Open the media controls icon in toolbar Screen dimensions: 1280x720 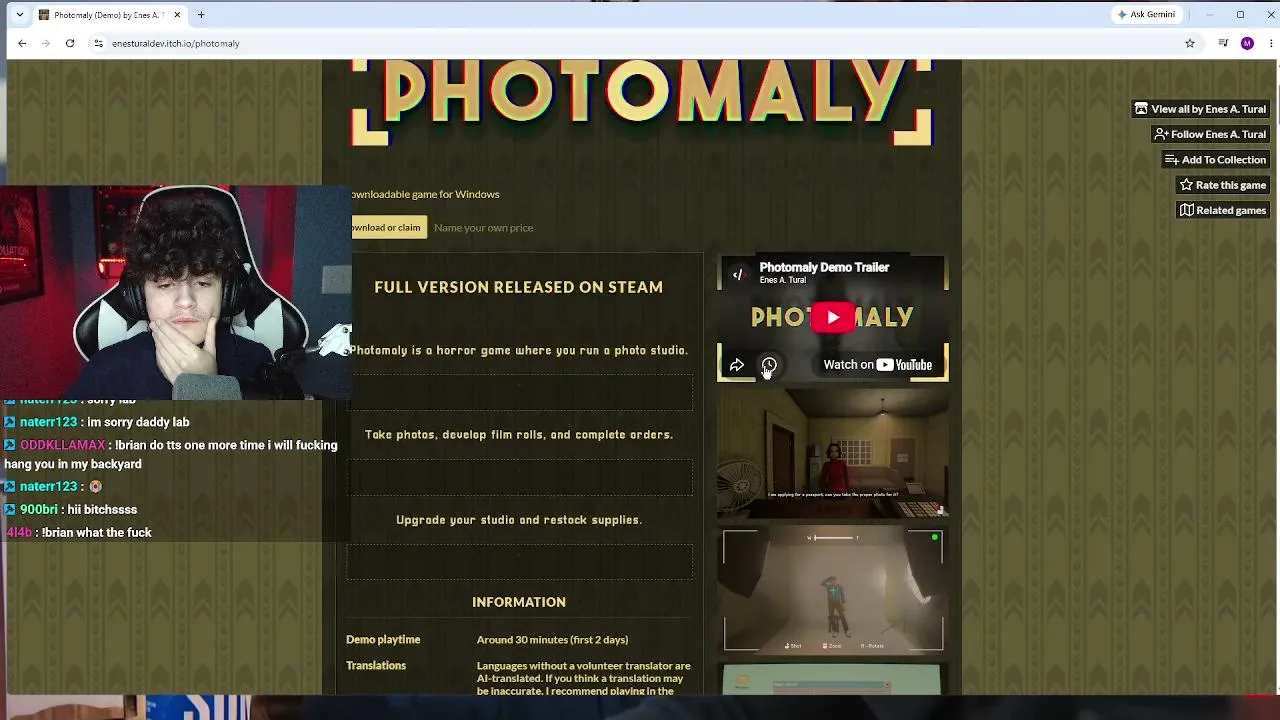tap(1223, 43)
